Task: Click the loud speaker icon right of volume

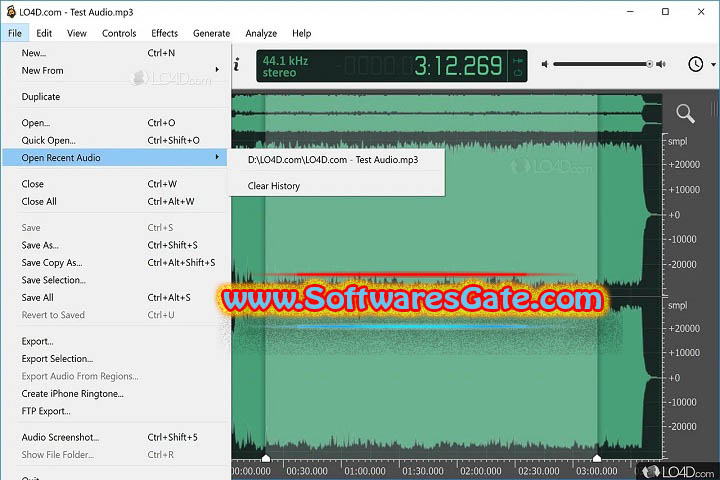Action: point(661,64)
